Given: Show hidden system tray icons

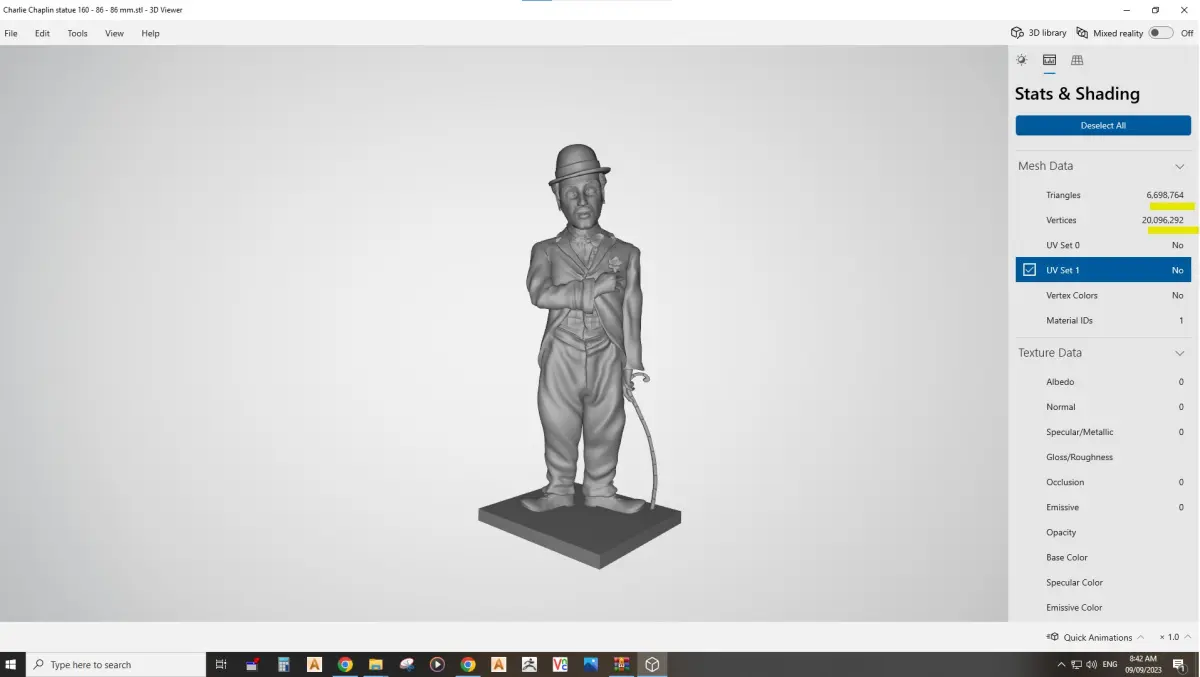Looking at the screenshot, I should [1061, 664].
